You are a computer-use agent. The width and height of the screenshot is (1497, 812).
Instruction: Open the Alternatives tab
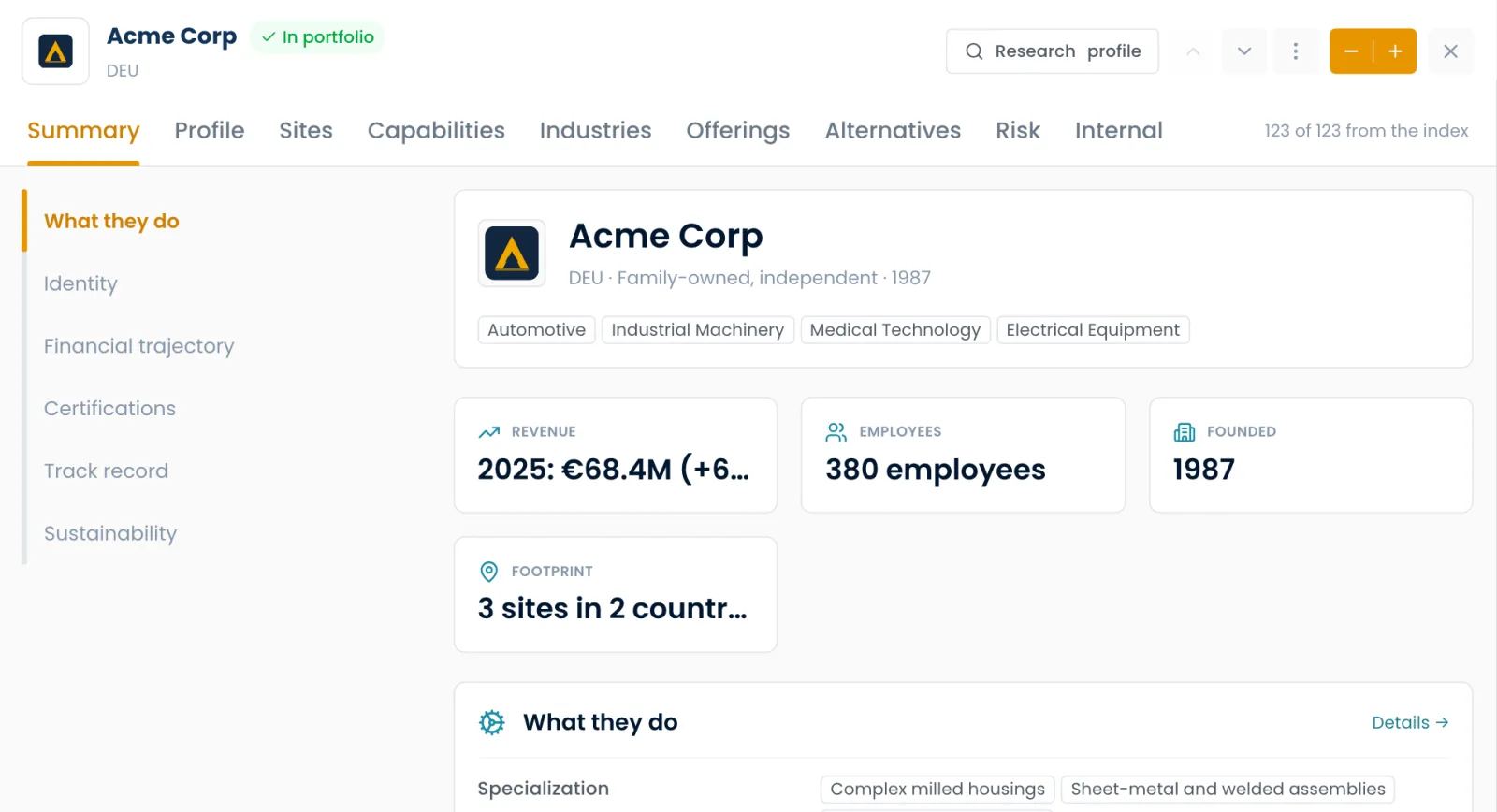point(893,131)
